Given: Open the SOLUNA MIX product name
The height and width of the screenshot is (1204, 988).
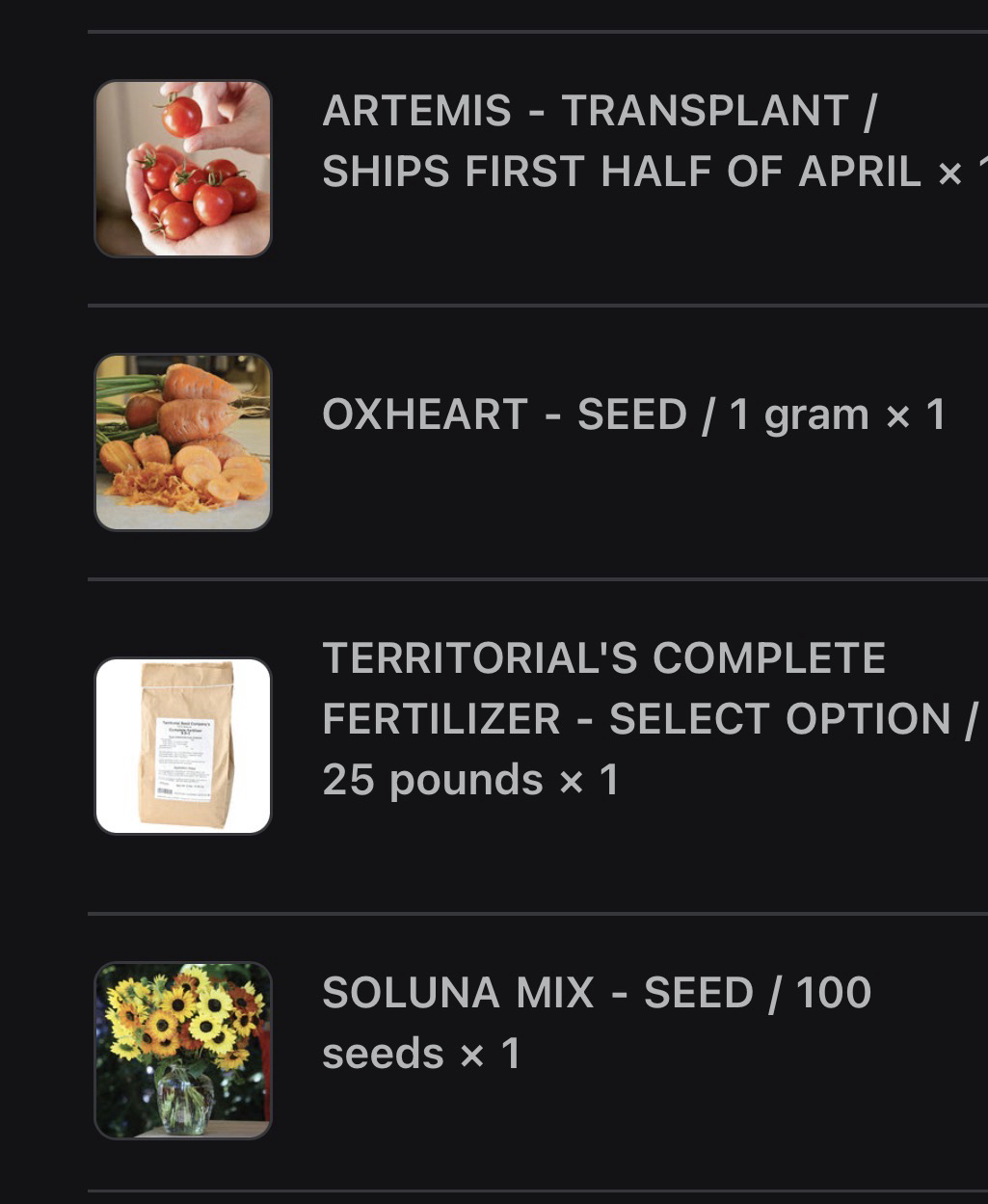Looking at the screenshot, I should tap(458, 993).
